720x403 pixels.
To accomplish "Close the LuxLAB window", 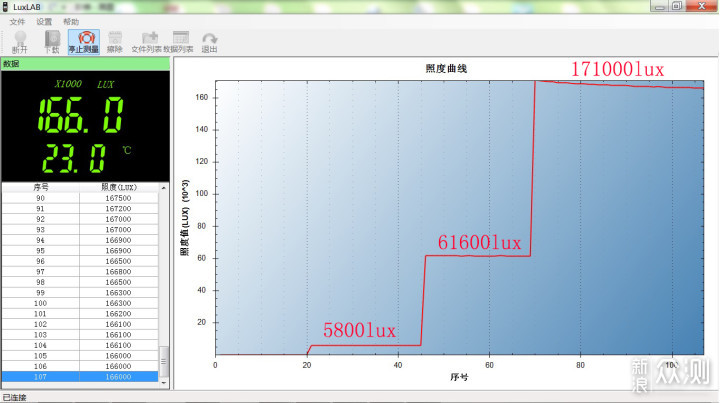I will tap(702, 6).
